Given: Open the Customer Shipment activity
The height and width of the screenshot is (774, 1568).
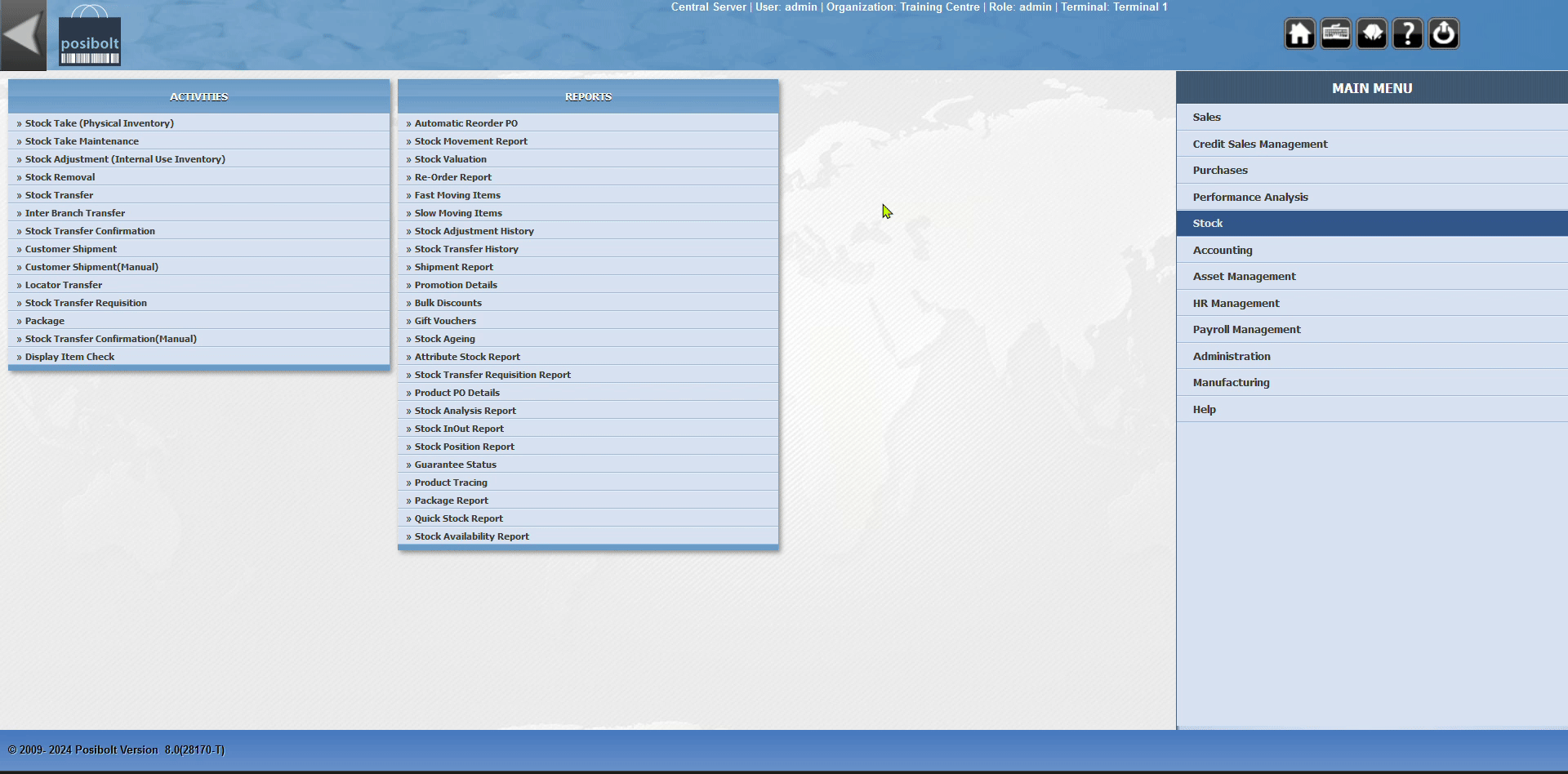Looking at the screenshot, I should [x=198, y=249].
